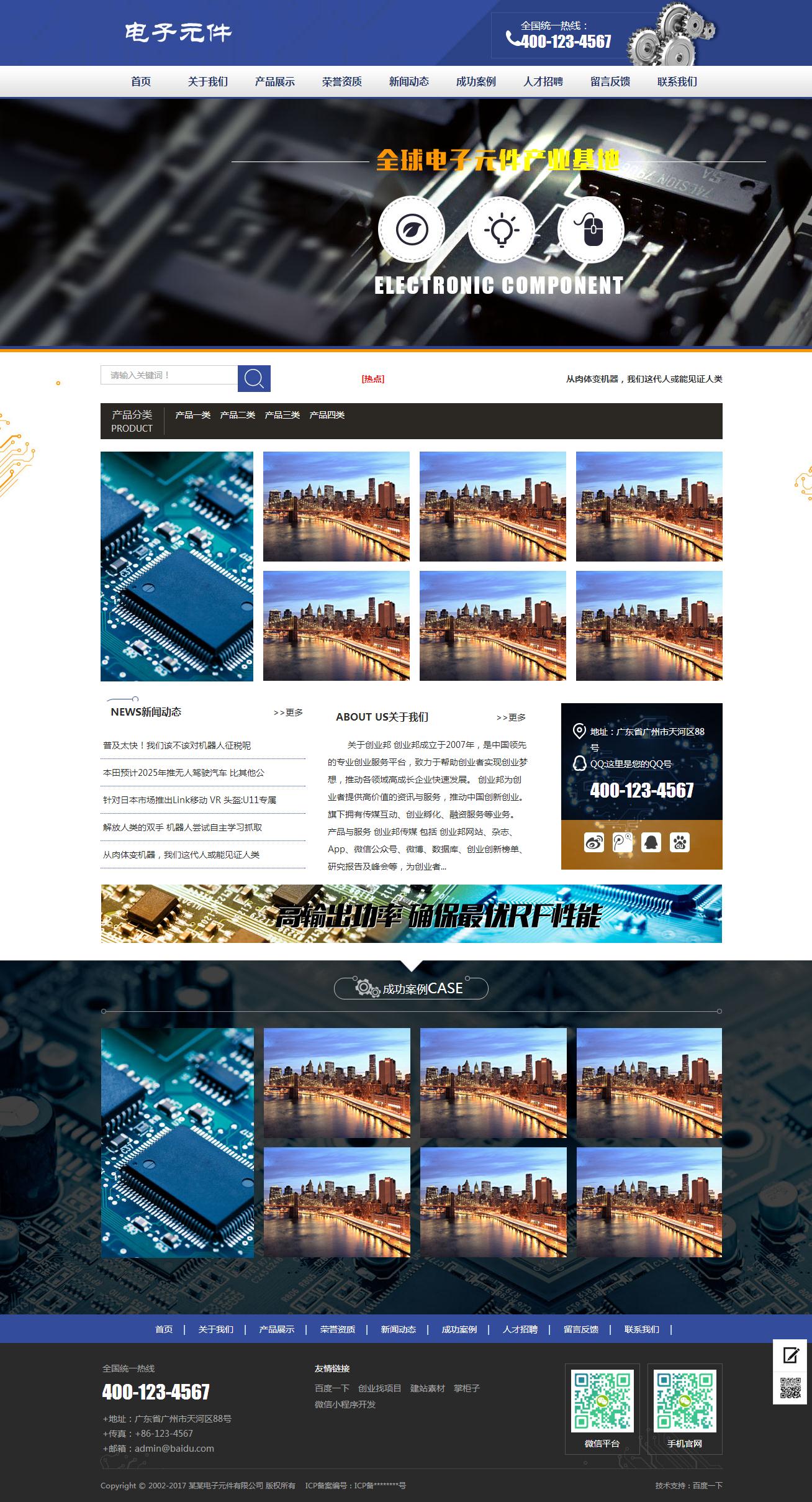Open the QQ penguin icon
The image size is (812, 1502).
[651, 842]
